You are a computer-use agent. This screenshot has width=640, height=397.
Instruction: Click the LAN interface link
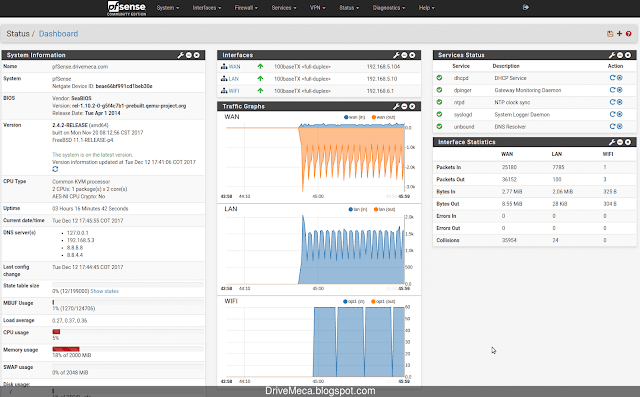click(233, 79)
